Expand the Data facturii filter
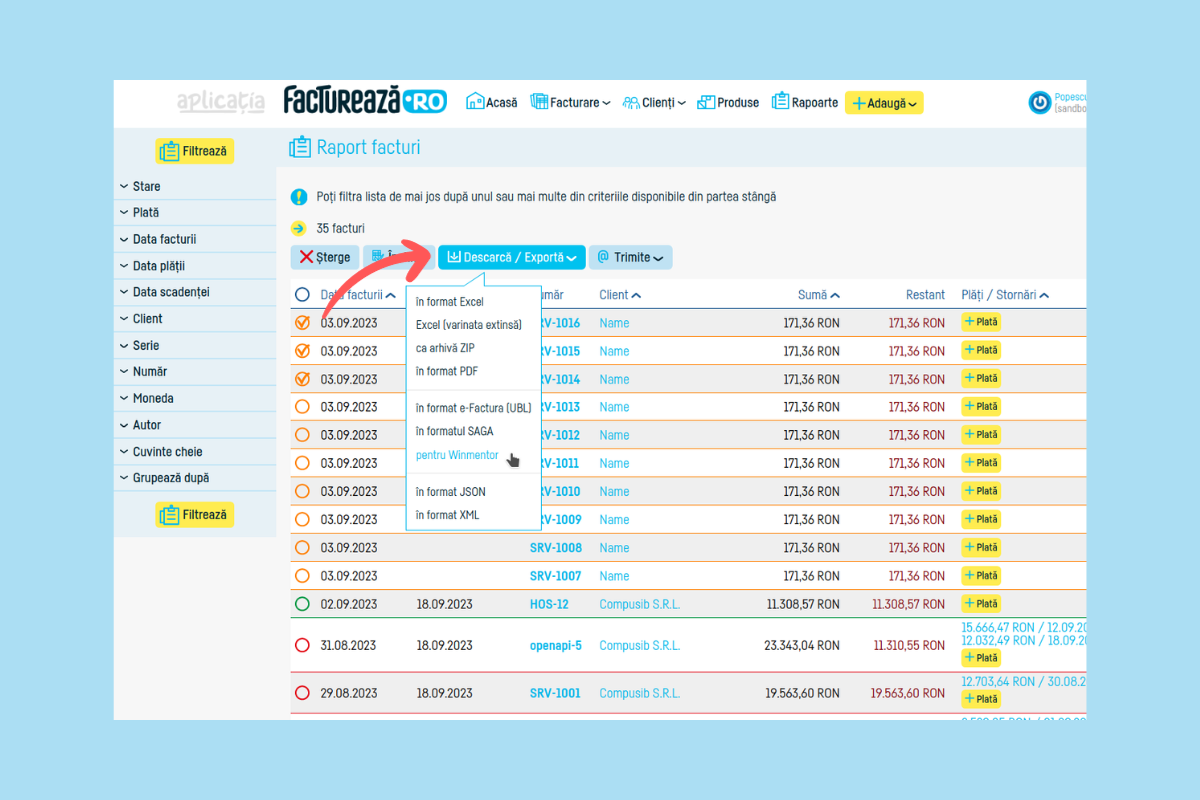The width and height of the screenshot is (1200, 800). [164, 239]
